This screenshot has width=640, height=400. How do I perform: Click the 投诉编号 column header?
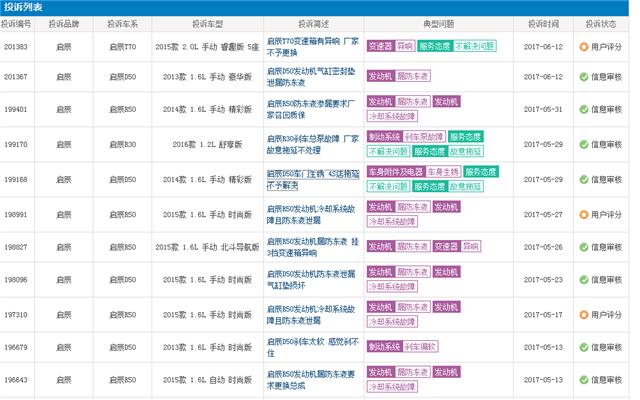[16, 24]
